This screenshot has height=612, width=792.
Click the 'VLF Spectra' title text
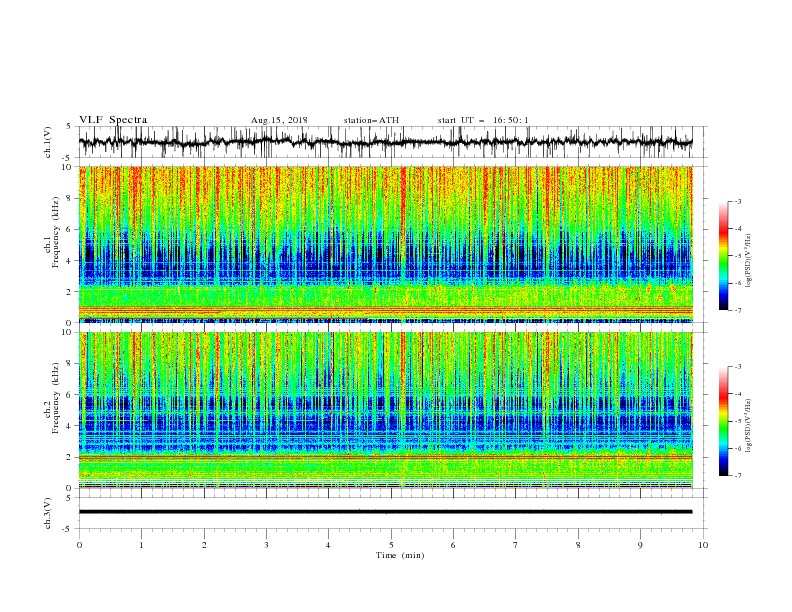113,120
